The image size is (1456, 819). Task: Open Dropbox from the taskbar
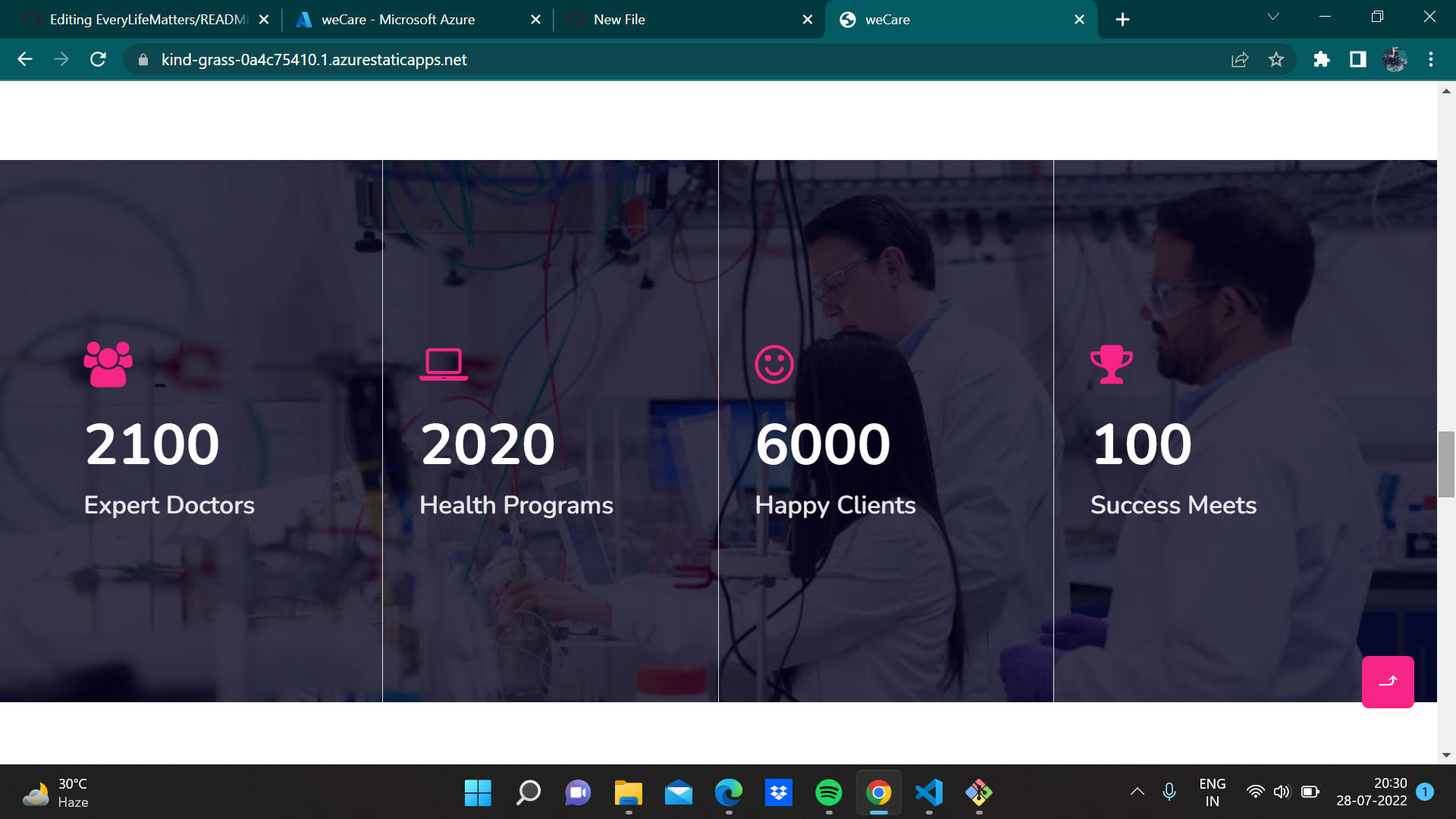tap(779, 792)
